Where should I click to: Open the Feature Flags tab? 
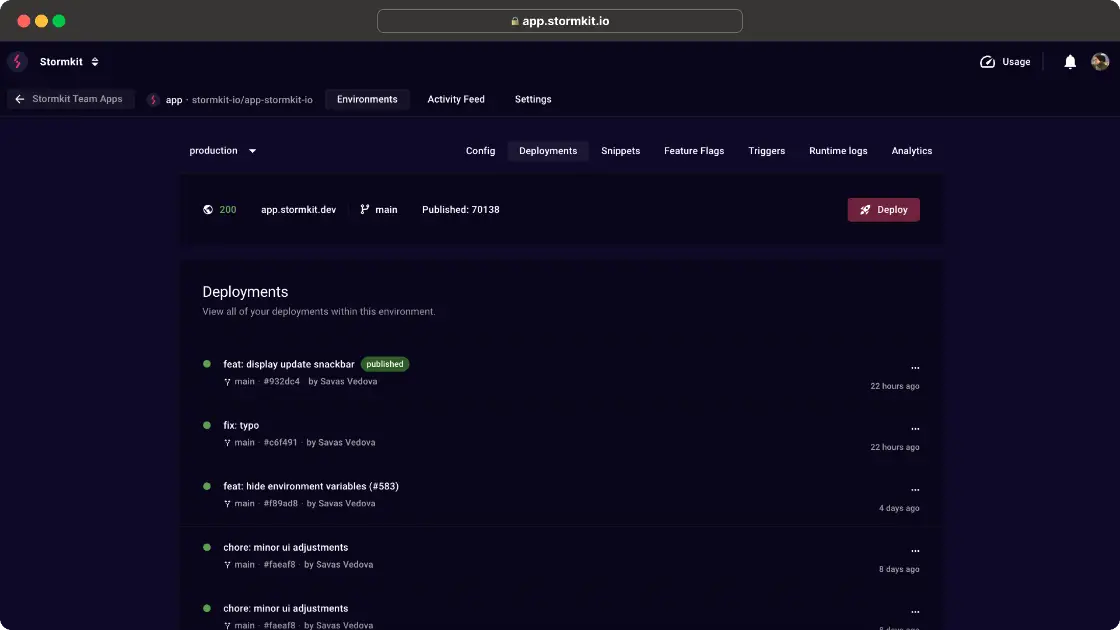pos(694,151)
